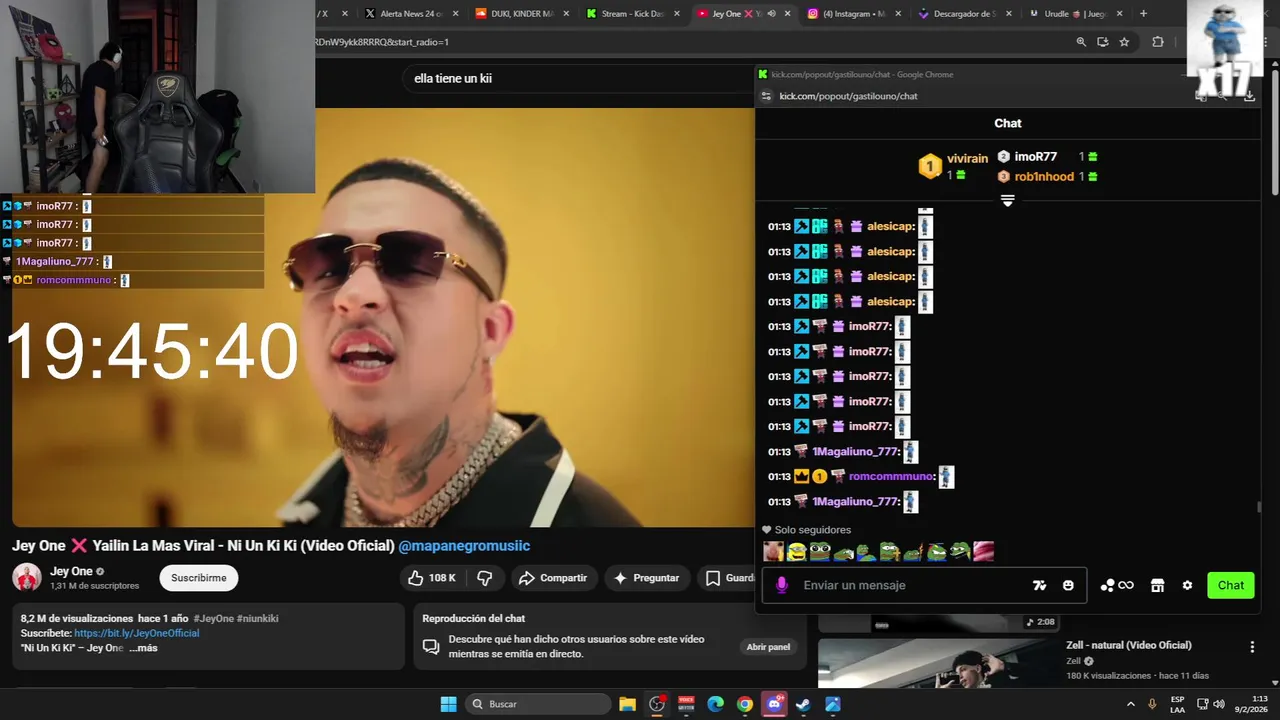1280x720 pixels.
Task: Open the Windows Start menu
Action: (448, 704)
